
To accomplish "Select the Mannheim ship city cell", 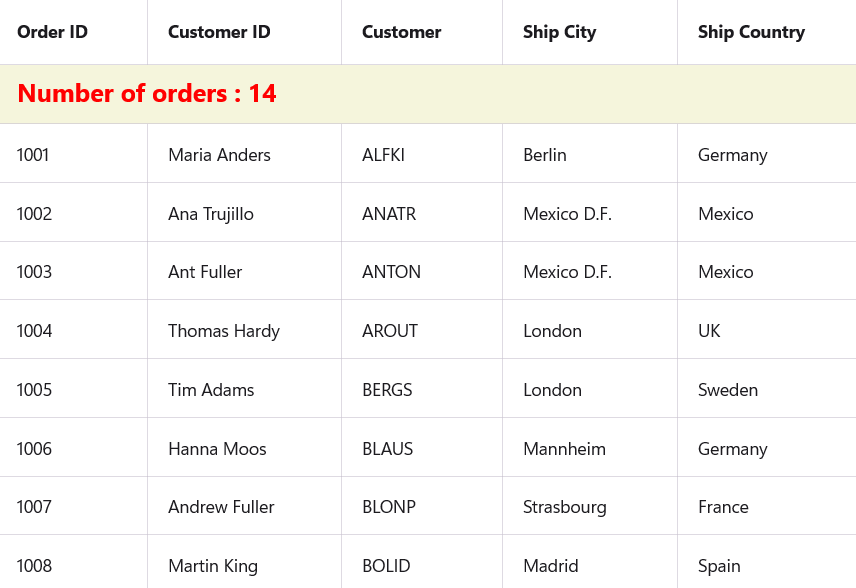I will point(564,449).
